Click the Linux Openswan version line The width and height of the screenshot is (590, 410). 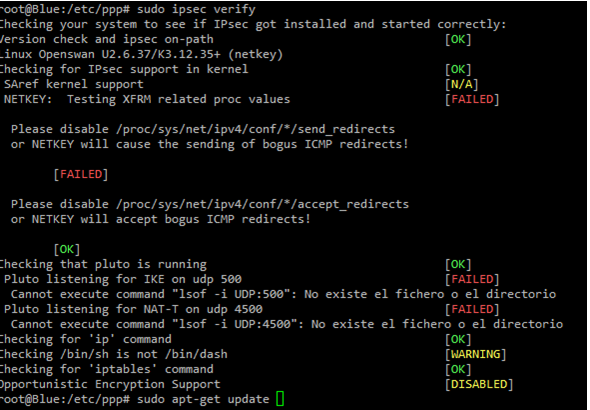141,54
